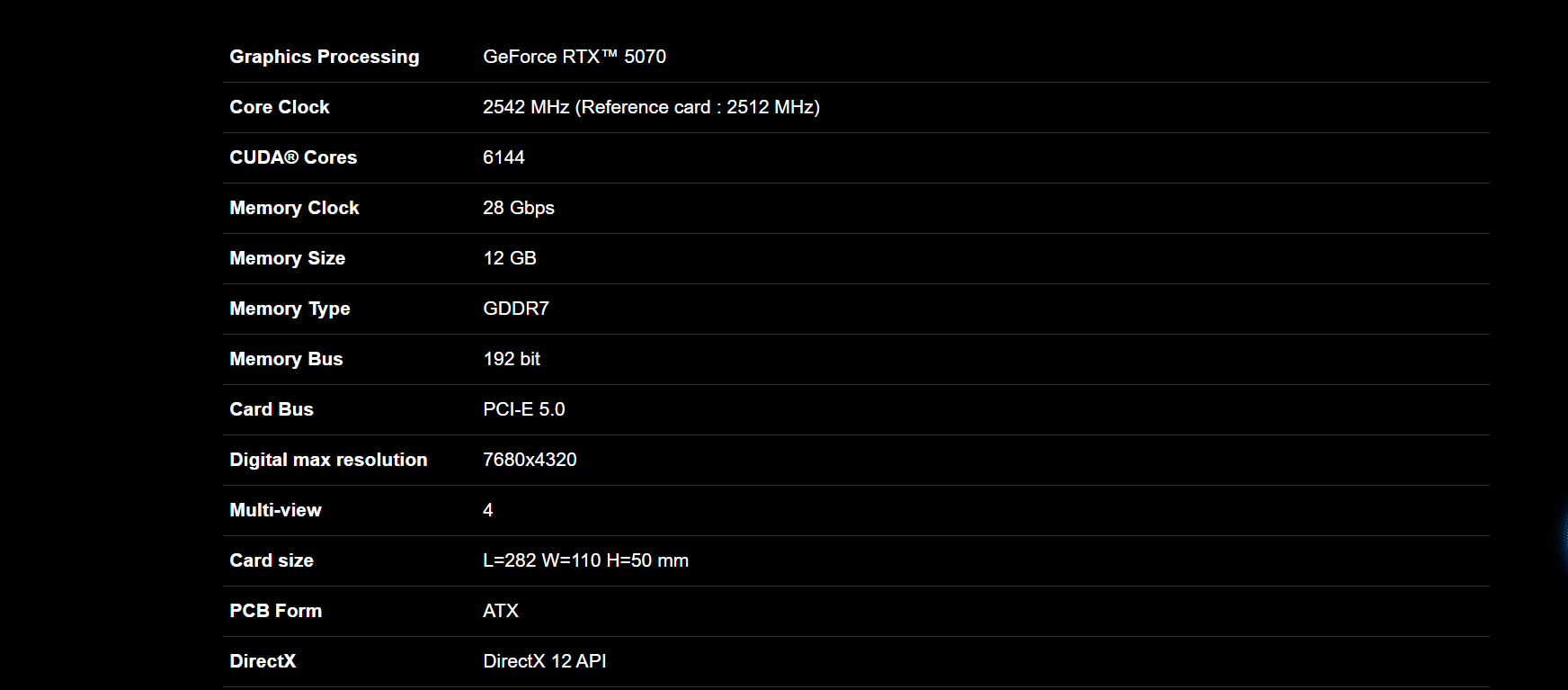
Task: Select the 'CUDA® Cores' label
Action: point(293,157)
